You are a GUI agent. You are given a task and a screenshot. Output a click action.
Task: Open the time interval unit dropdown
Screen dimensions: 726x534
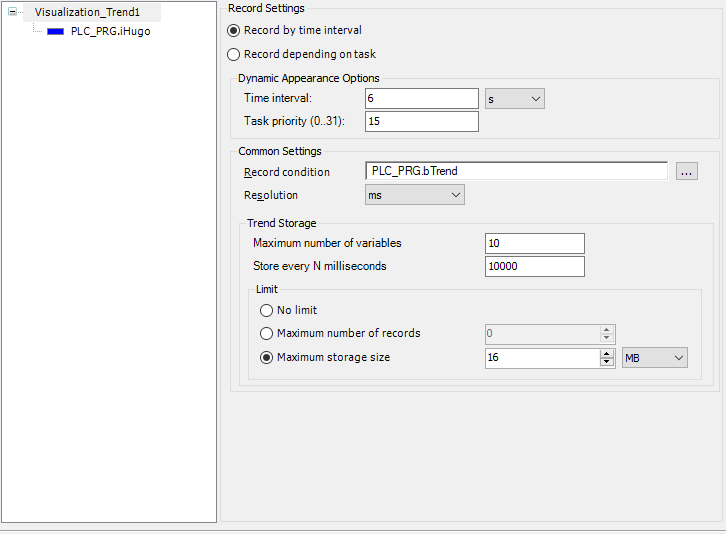tap(515, 99)
